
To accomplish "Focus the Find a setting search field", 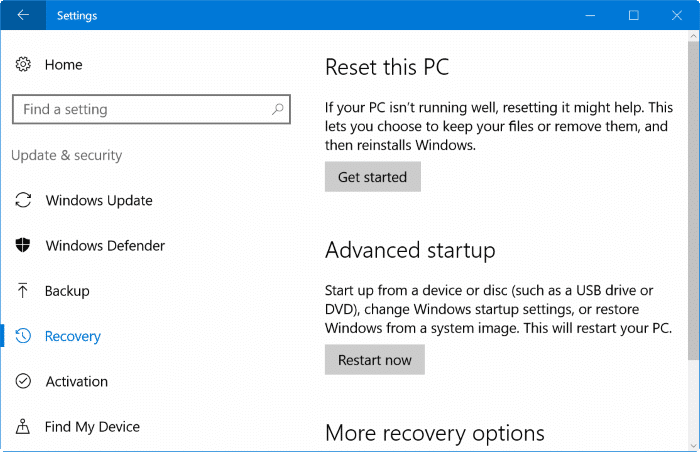I will point(151,109).
